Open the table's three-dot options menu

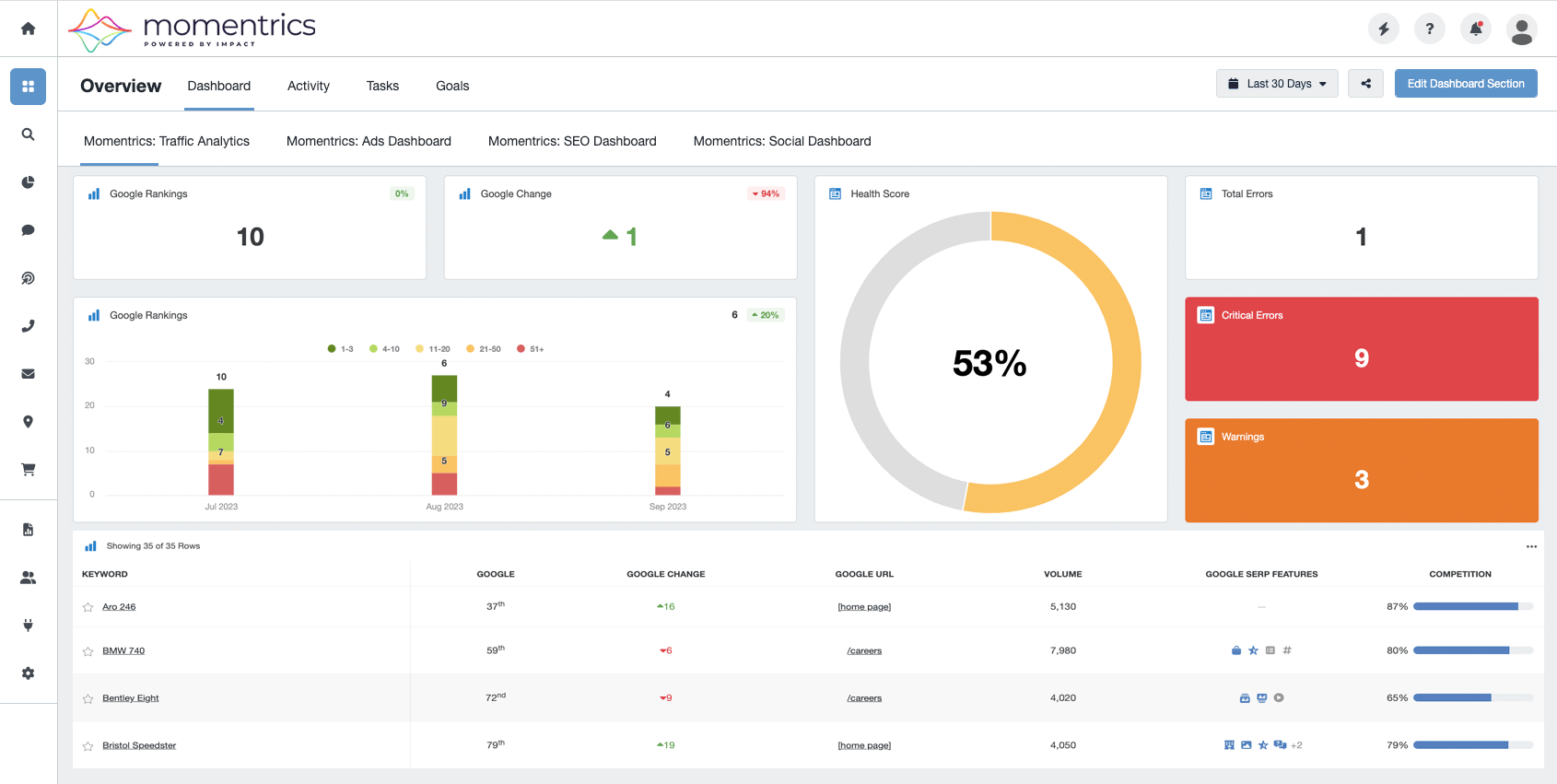pyautogui.click(x=1531, y=546)
